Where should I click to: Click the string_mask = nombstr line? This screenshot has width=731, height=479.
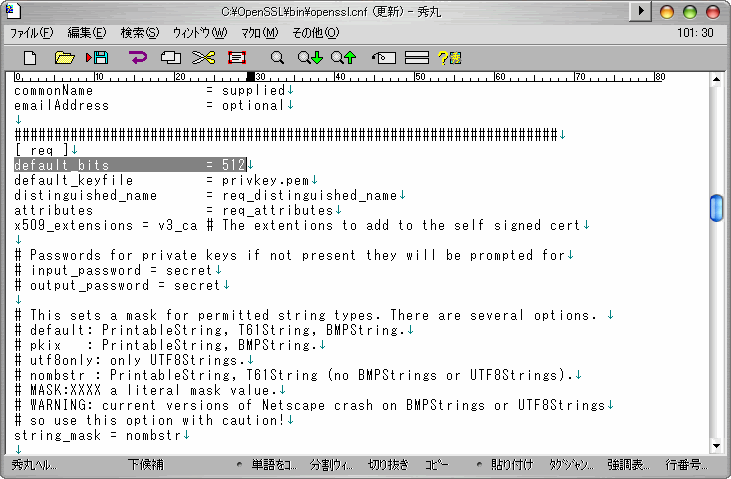coord(98,436)
